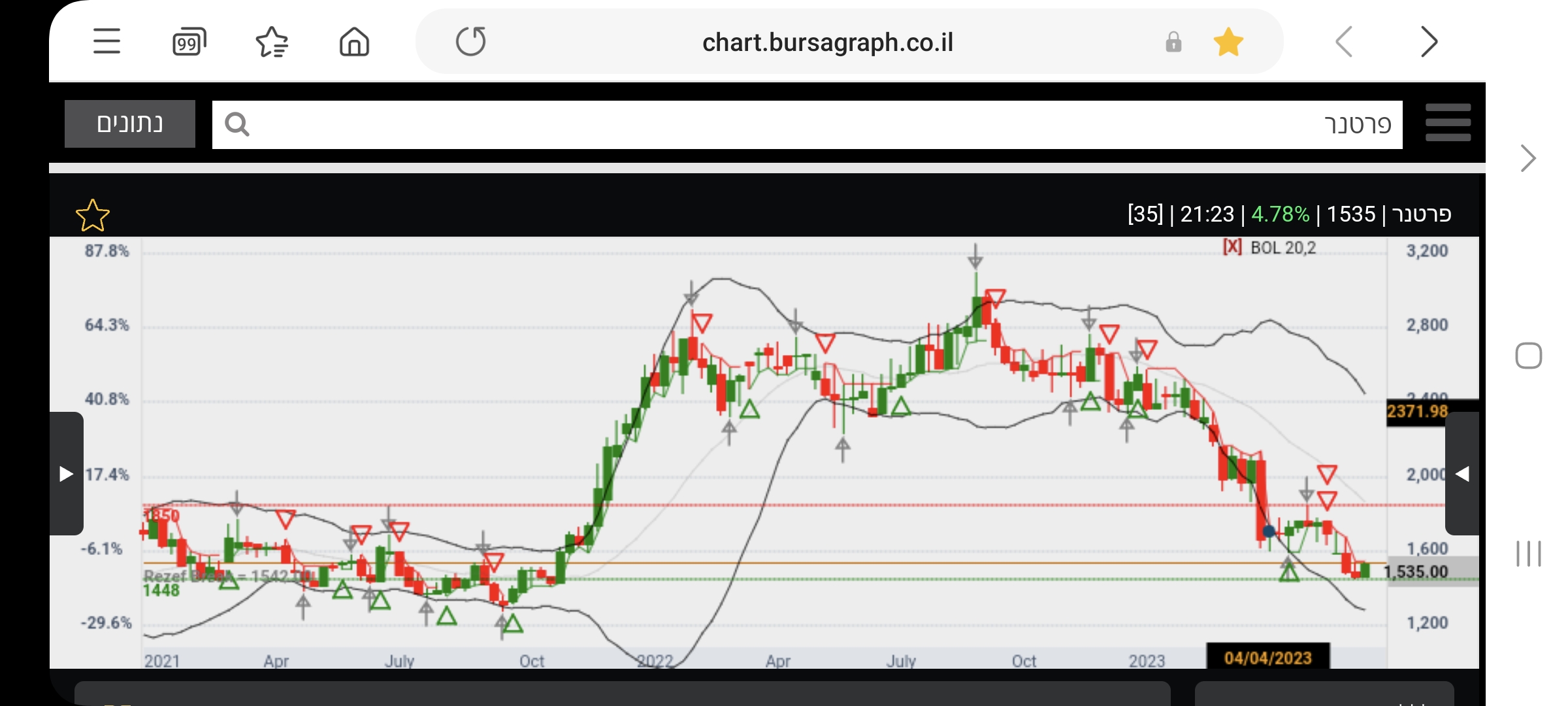
Task: Remove BOL 20,2 indicator via [X]
Action: tap(1232, 247)
